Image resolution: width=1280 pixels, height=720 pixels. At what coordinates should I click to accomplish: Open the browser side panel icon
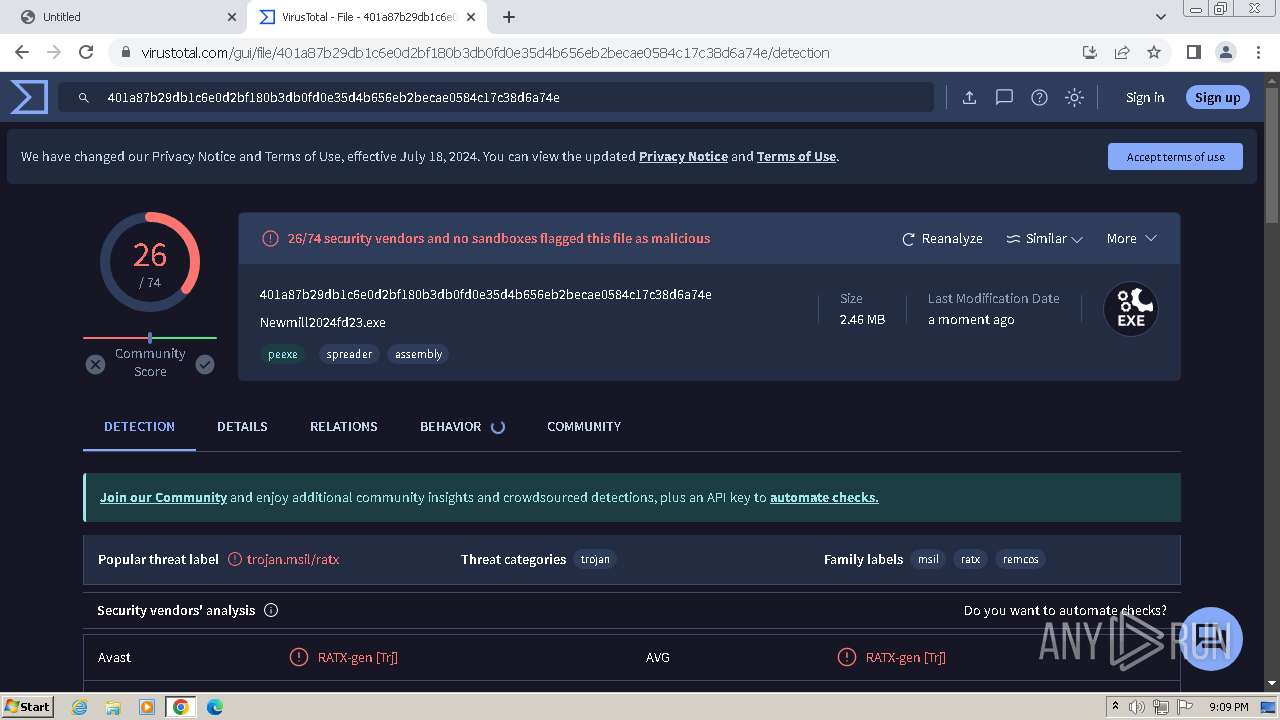tap(1193, 52)
